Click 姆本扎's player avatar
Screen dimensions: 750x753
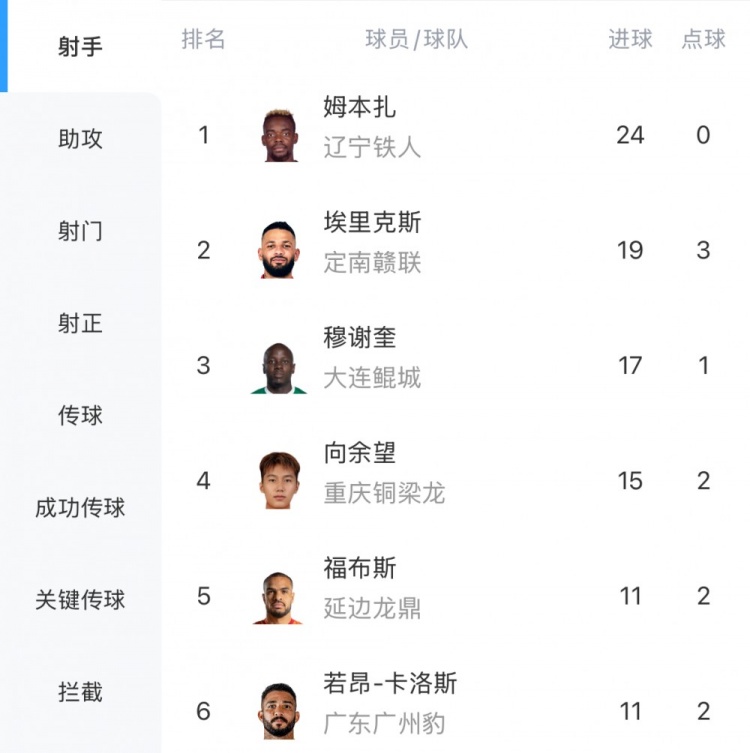pyautogui.click(x=279, y=135)
